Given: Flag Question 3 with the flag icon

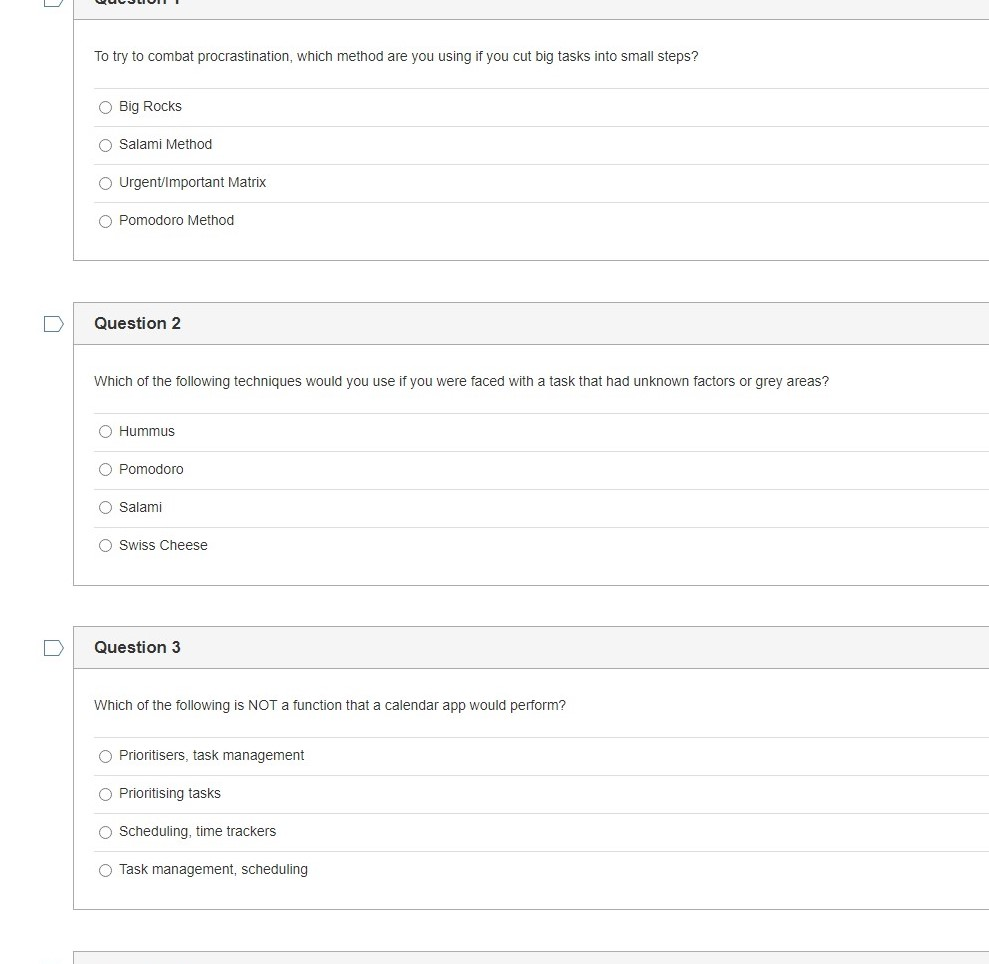Looking at the screenshot, I should coord(54,648).
